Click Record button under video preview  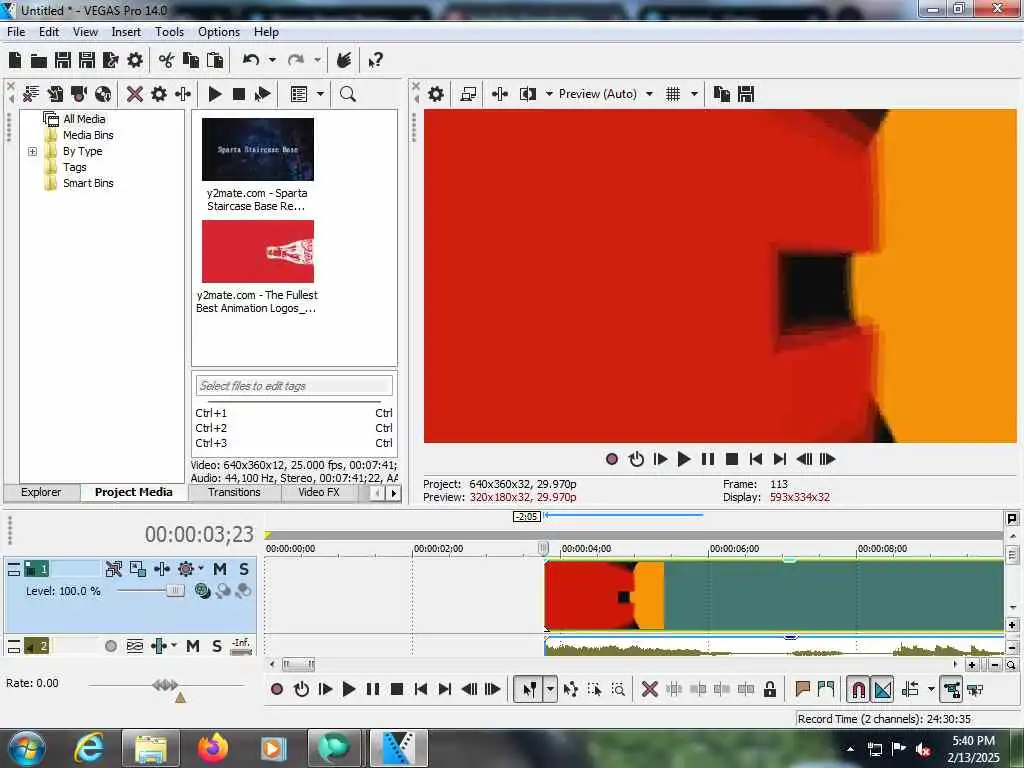(612, 459)
